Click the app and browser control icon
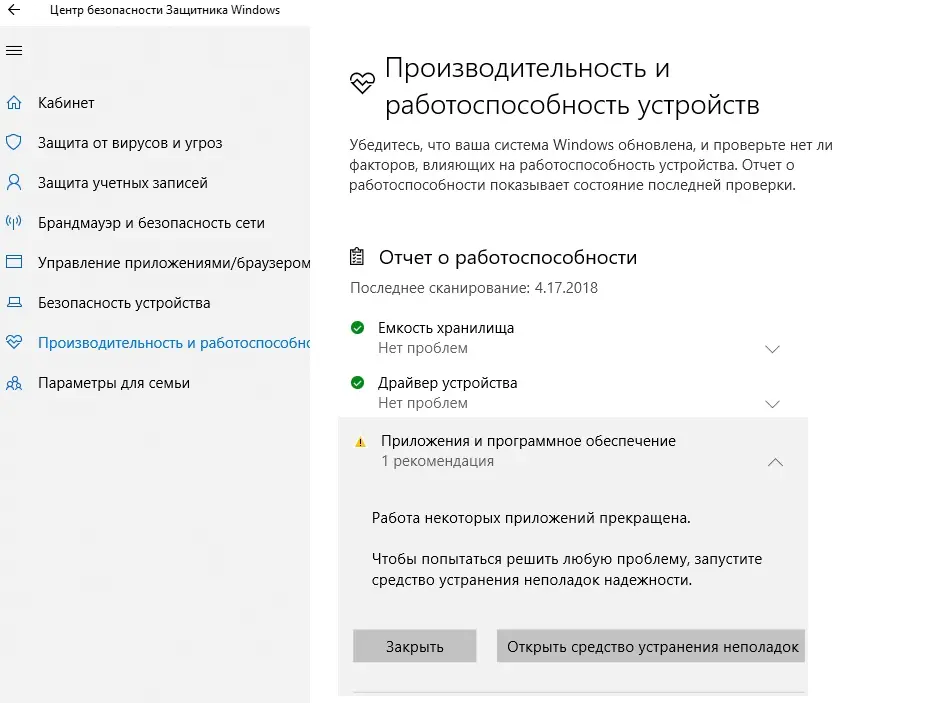Screen dimensions: 946x703 click(x=14, y=263)
